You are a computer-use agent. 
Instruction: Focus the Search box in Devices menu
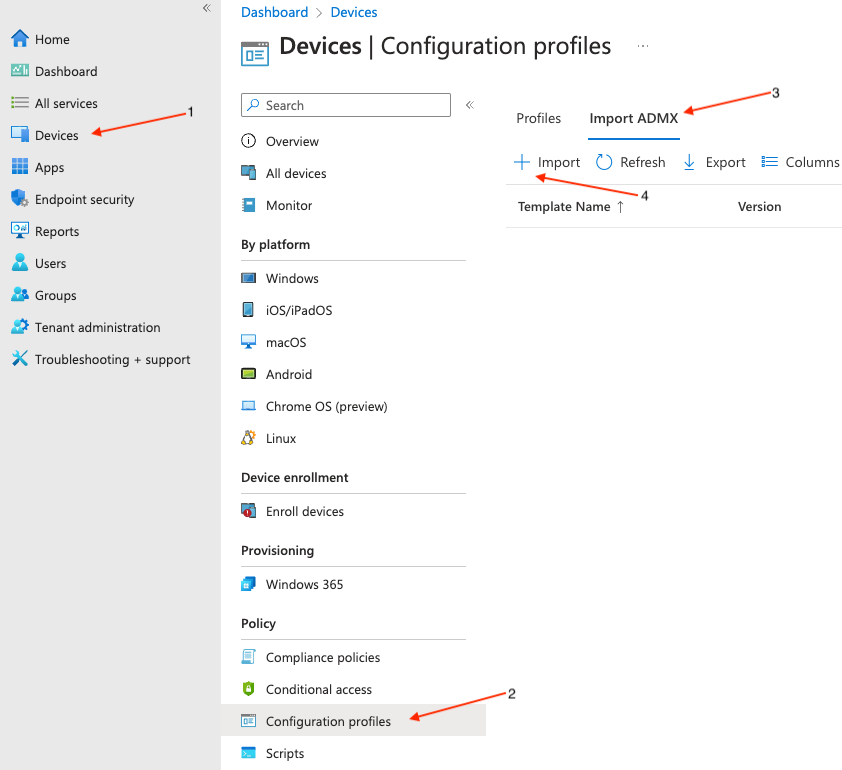pos(346,105)
